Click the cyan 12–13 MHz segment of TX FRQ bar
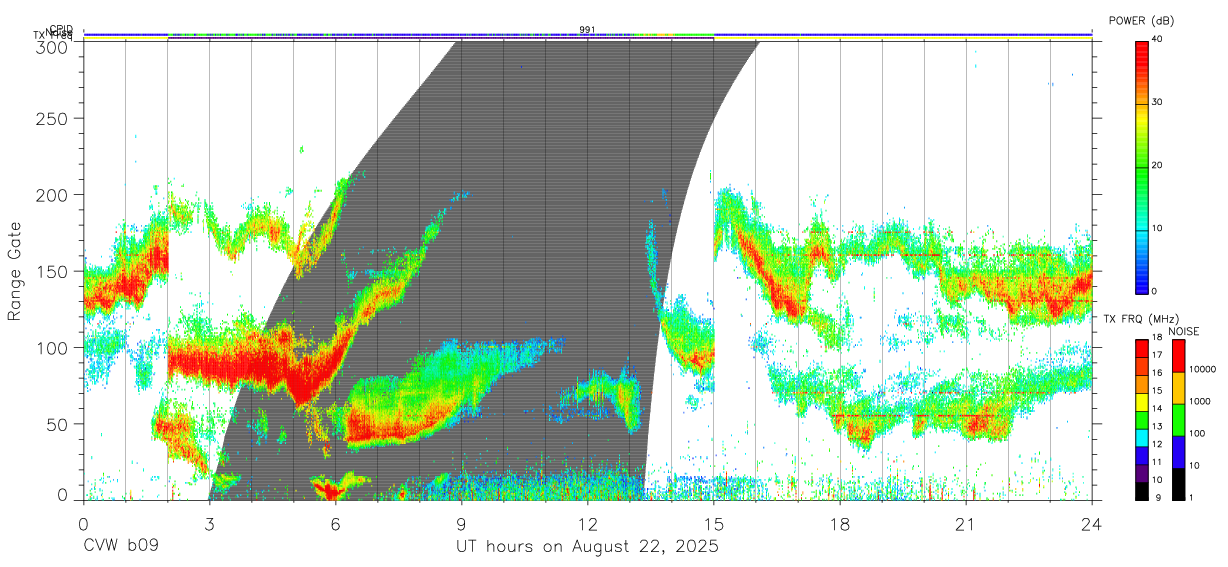 [x=1143, y=437]
